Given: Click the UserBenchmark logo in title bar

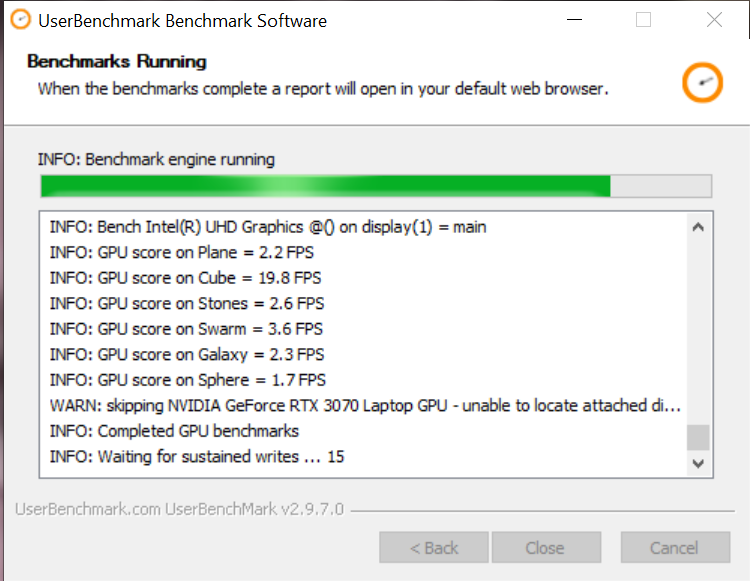Looking at the screenshot, I should coord(21,20).
